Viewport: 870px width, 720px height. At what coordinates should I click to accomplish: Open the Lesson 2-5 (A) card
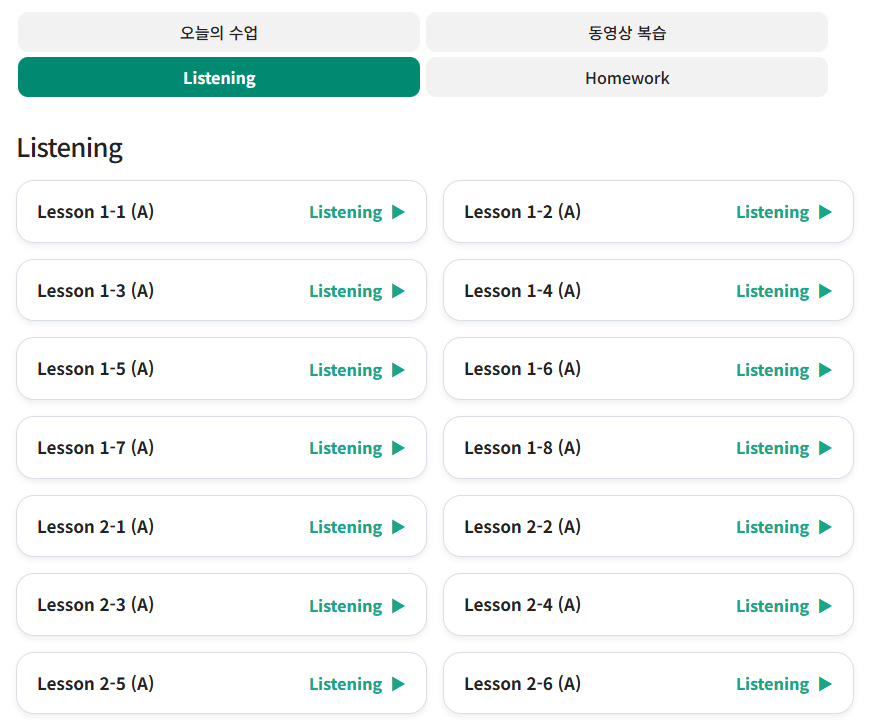(221, 683)
